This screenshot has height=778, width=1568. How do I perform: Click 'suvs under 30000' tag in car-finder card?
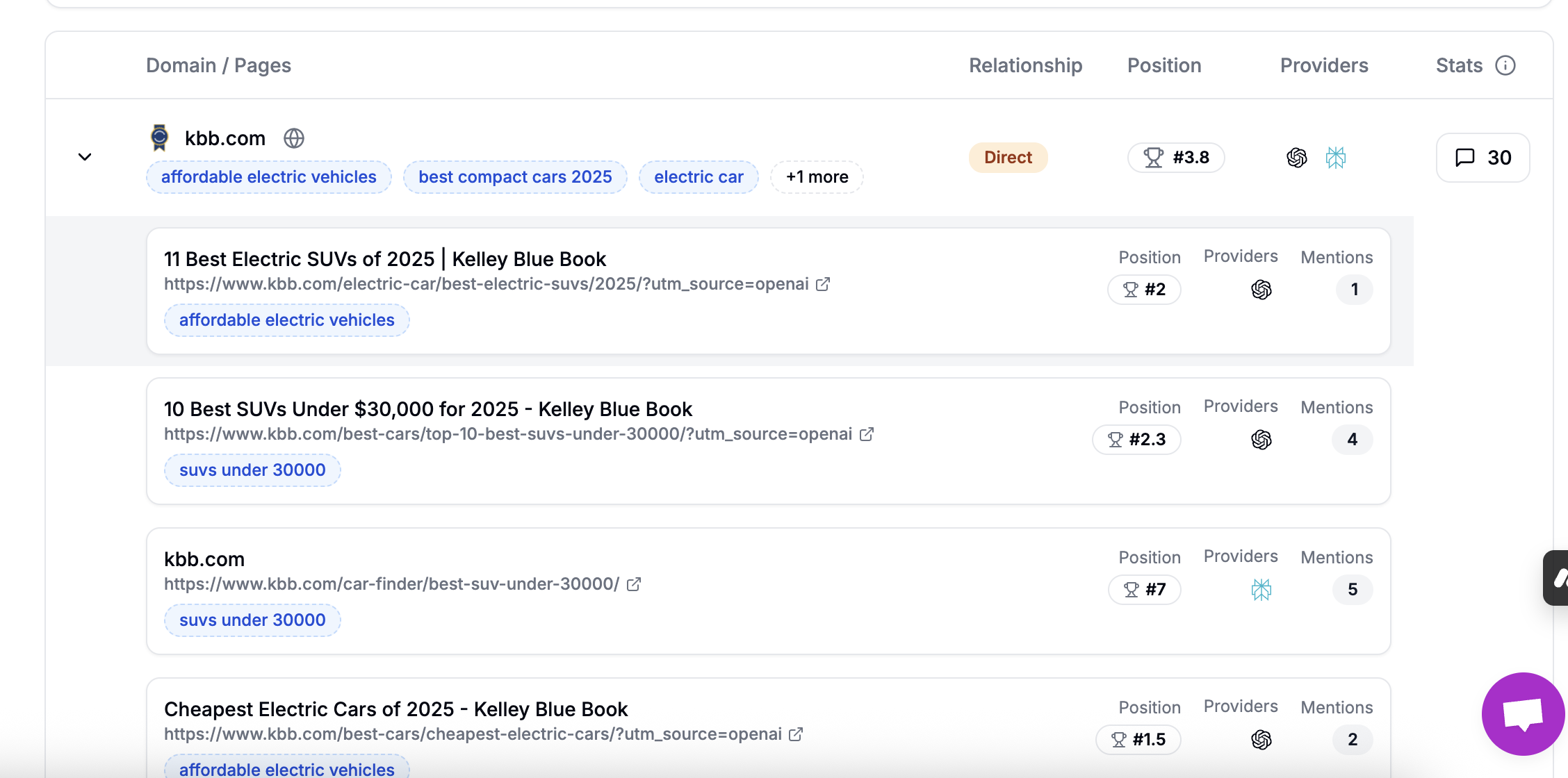(x=252, y=620)
